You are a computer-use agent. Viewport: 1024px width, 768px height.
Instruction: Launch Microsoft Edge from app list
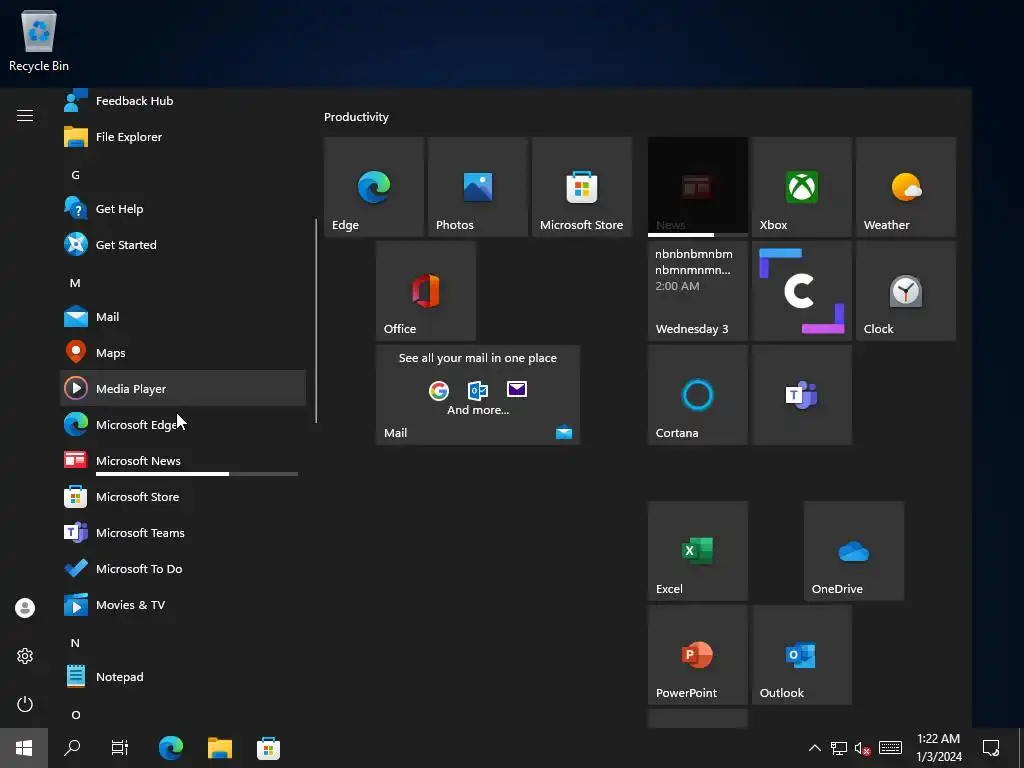[x=183, y=424]
